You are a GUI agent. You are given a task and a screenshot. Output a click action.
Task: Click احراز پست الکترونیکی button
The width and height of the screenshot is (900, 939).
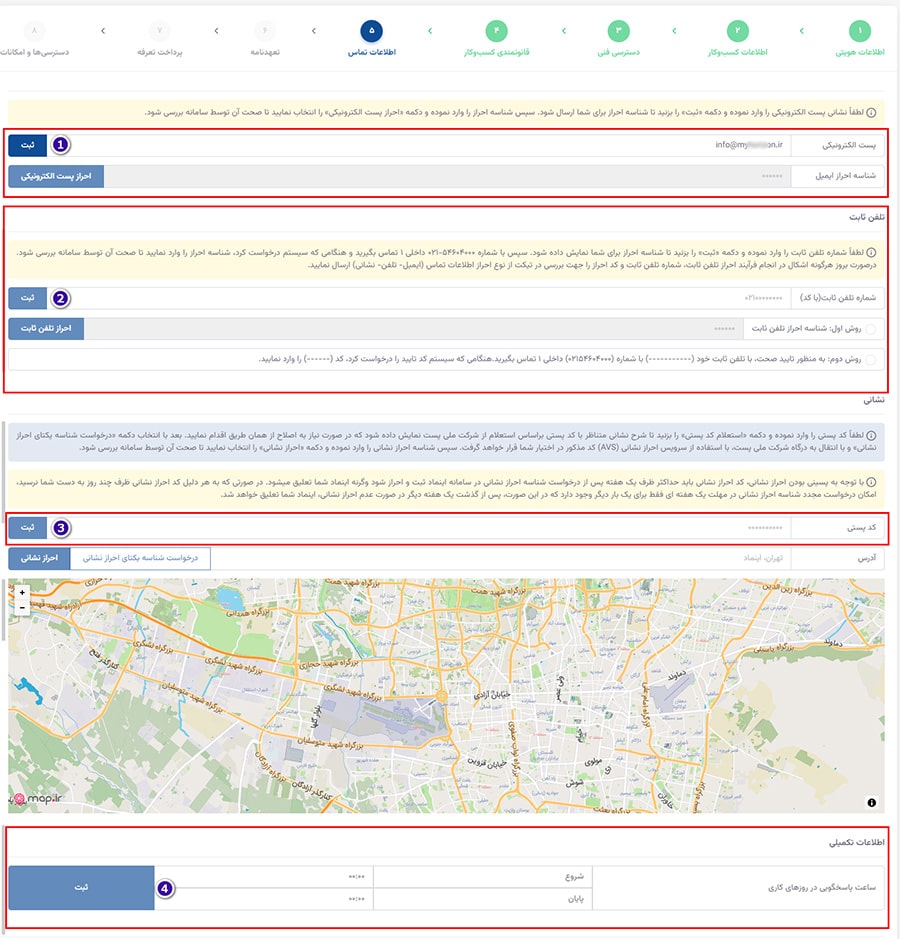click(56, 177)
